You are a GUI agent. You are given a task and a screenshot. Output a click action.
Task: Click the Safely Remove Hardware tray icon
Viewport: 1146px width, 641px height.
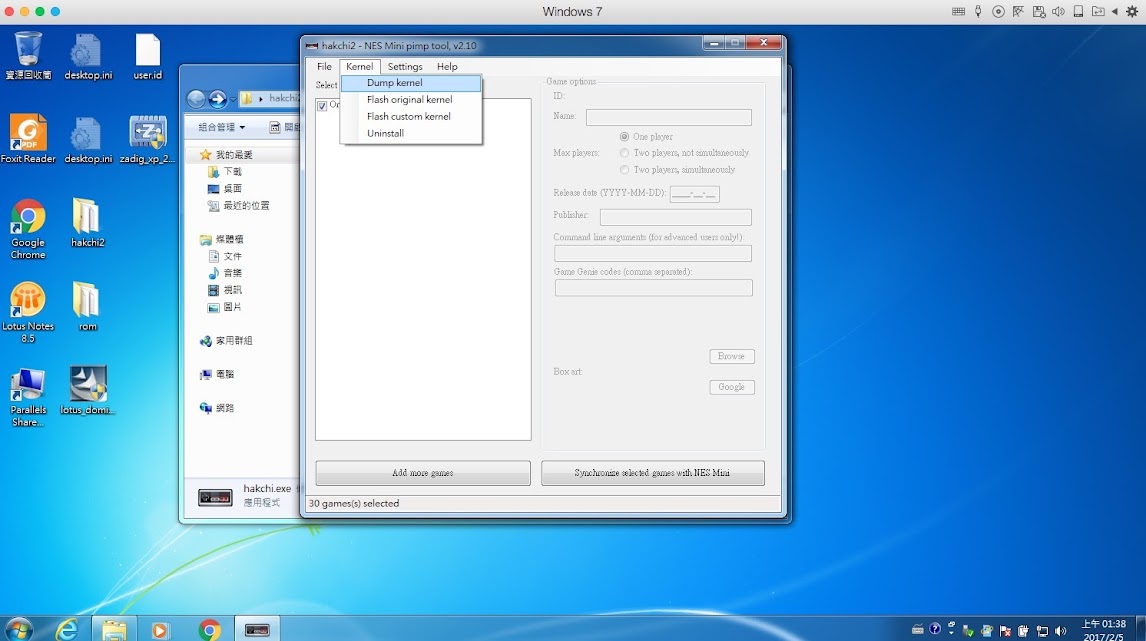(969, 630)
